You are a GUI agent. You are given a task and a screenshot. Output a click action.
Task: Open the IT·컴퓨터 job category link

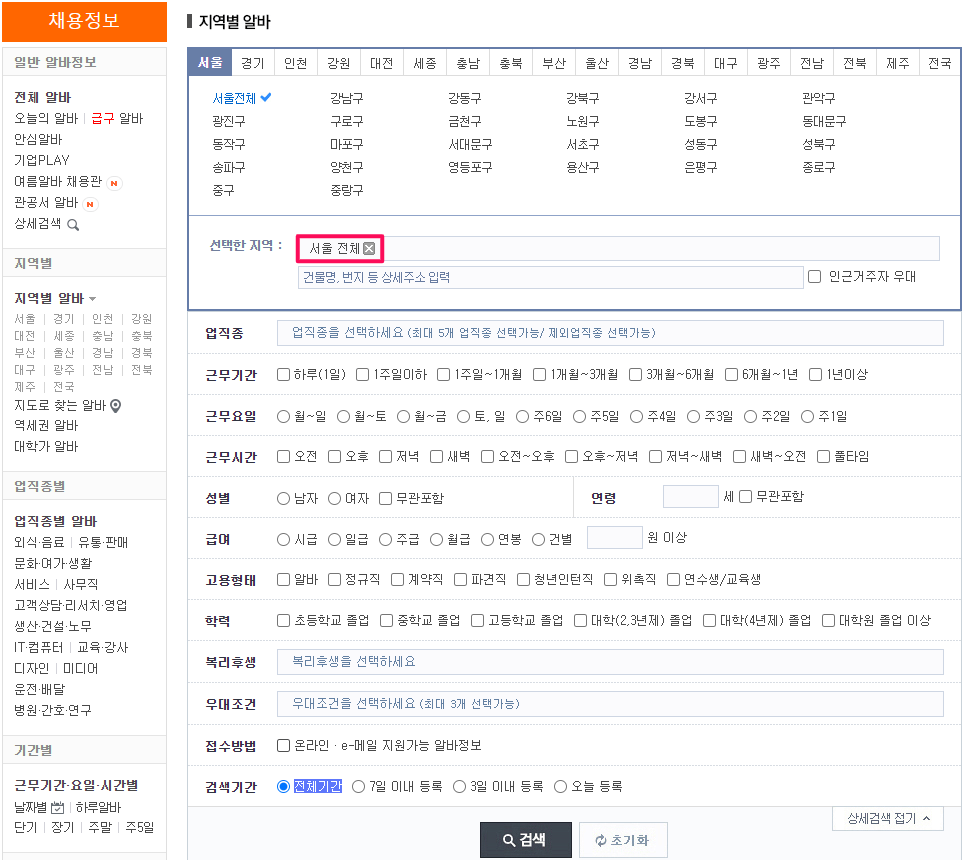tap(39, 647)
